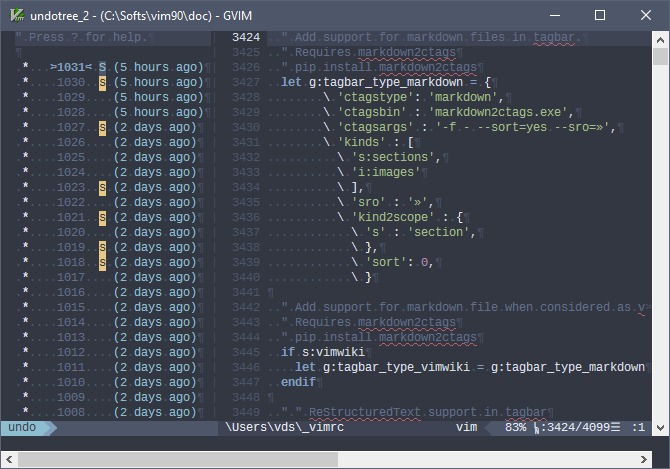Place cursor on line 3424 comment
670x469 pixels.
[x=431, y=38]
